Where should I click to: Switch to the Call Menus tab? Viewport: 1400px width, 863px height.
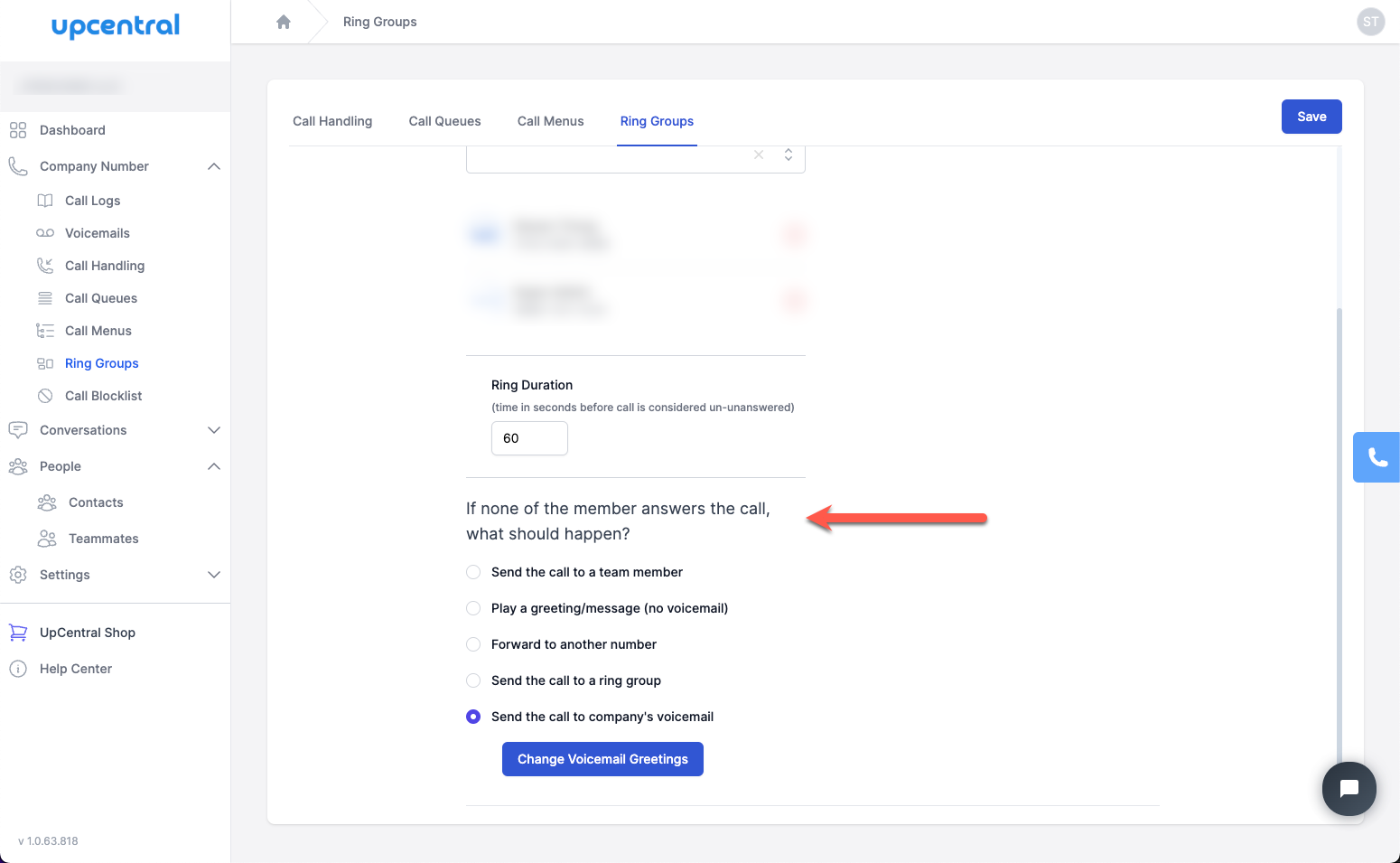[550, 121]
